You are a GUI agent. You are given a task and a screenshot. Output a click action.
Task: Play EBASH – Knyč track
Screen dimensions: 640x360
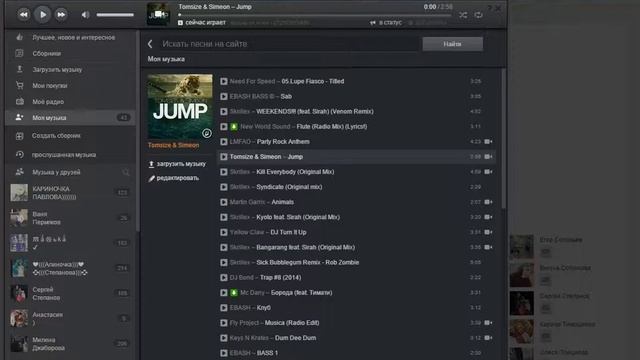pyautogui.click(x=224, y=308)
